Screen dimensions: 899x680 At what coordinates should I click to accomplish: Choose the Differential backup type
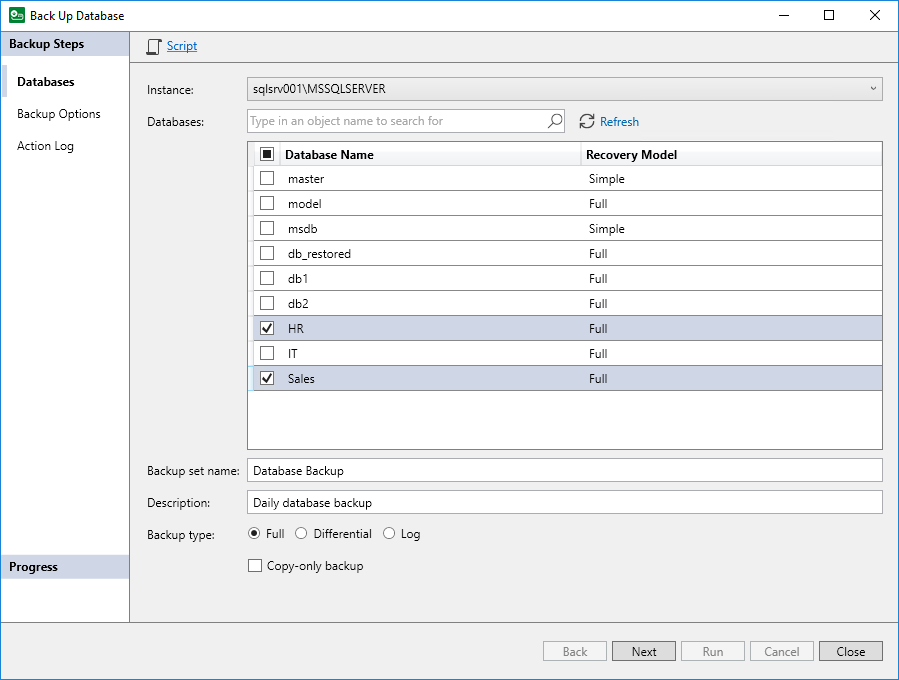point(301,534)
